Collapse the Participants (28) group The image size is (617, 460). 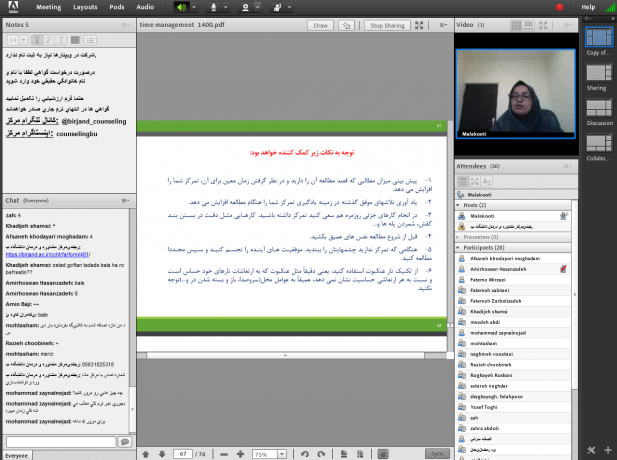click(x=458, y=248)
